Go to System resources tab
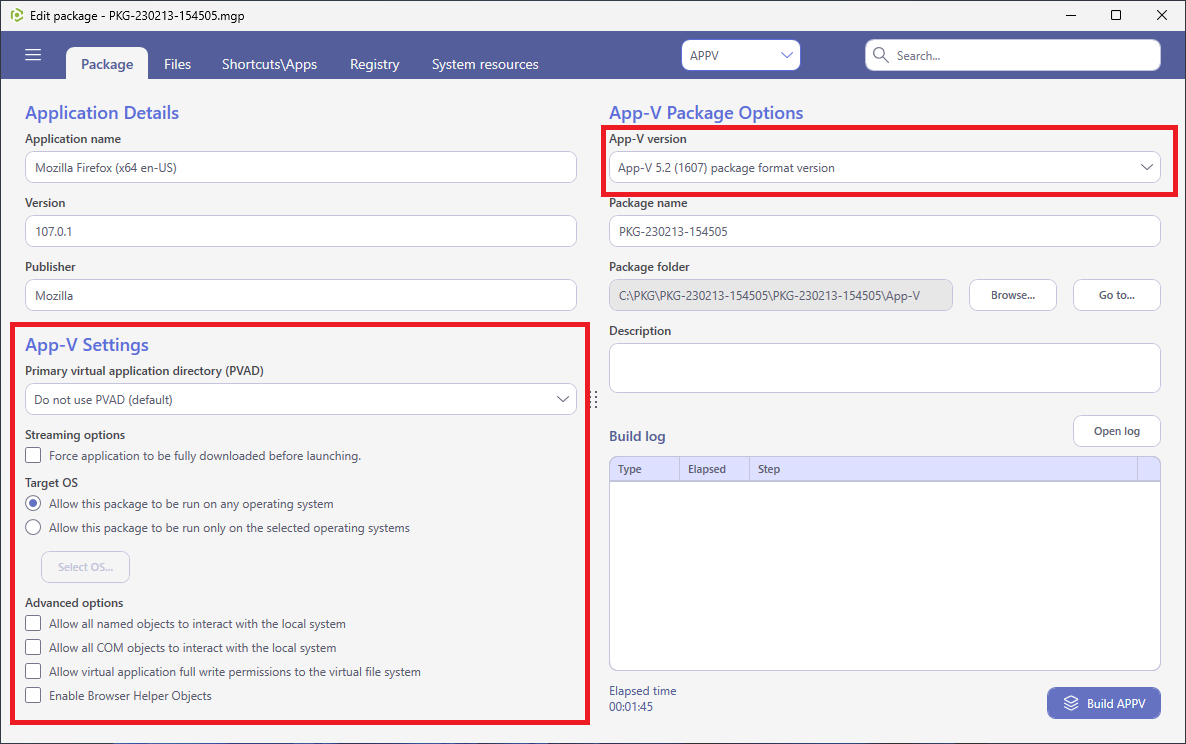Screen dimensions: 1186x744 [485, 64]
